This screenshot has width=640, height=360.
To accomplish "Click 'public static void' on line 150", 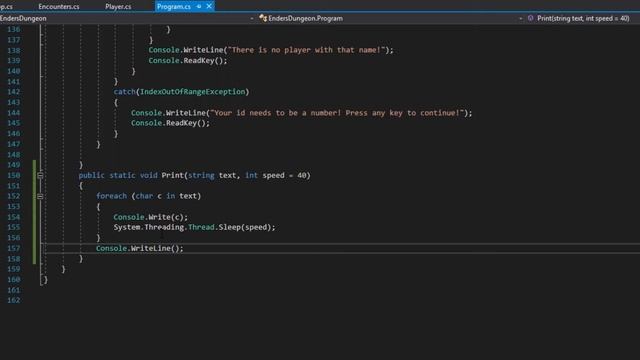I will click(x=118, y=176).
